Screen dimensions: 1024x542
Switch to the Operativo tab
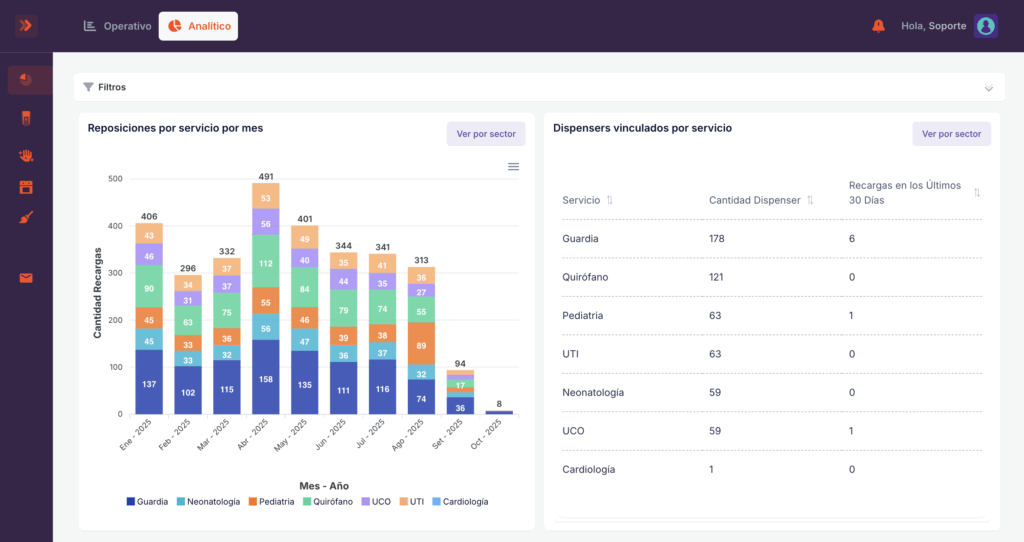click(118, 26)
